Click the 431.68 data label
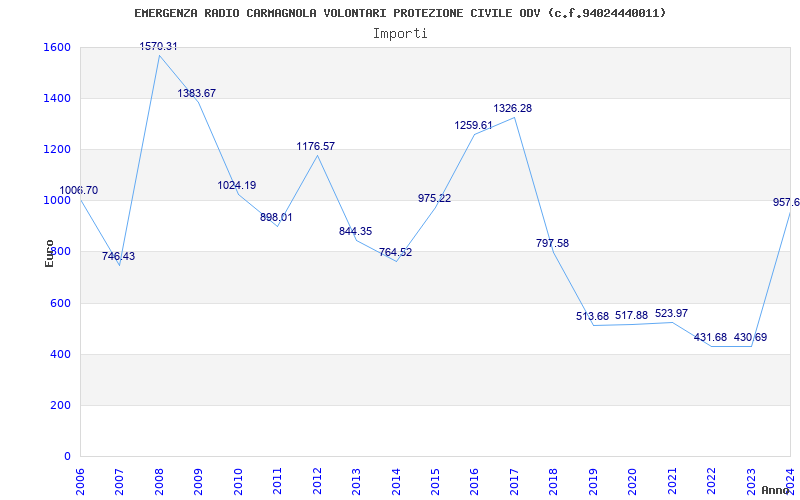Image resolution: width=800 pixels, height=500 pixels. click(710, 337)
